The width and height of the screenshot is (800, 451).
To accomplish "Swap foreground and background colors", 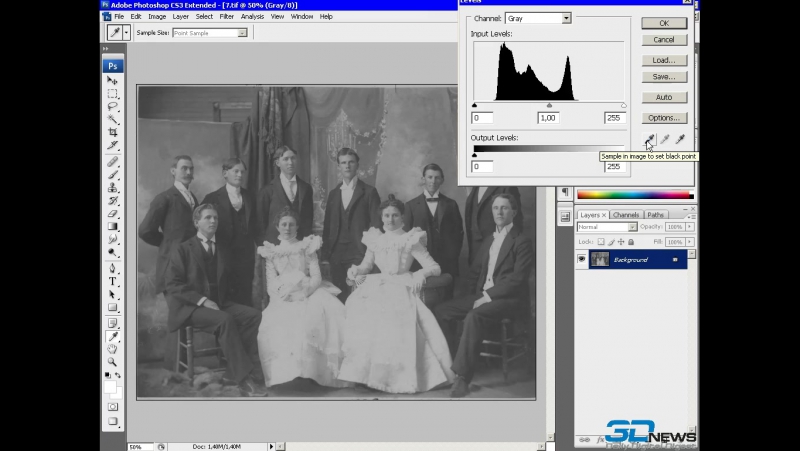I will (x=118, y=375).
